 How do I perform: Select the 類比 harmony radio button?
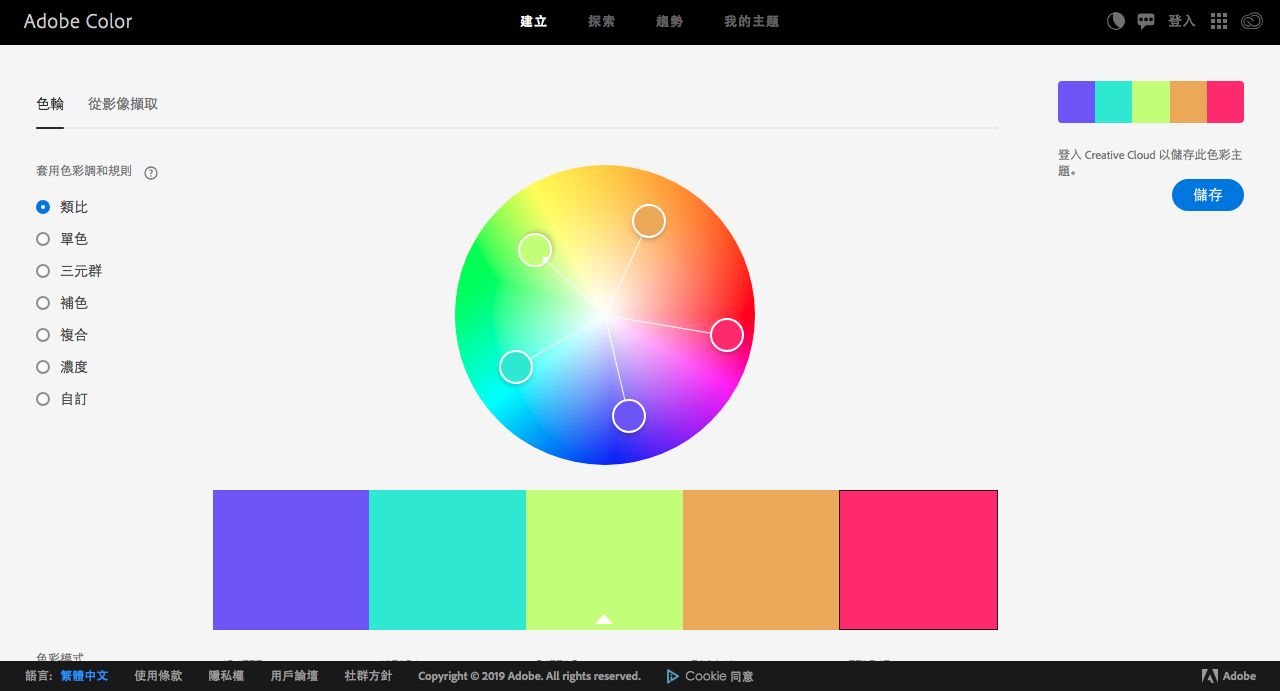click(43, 207)
